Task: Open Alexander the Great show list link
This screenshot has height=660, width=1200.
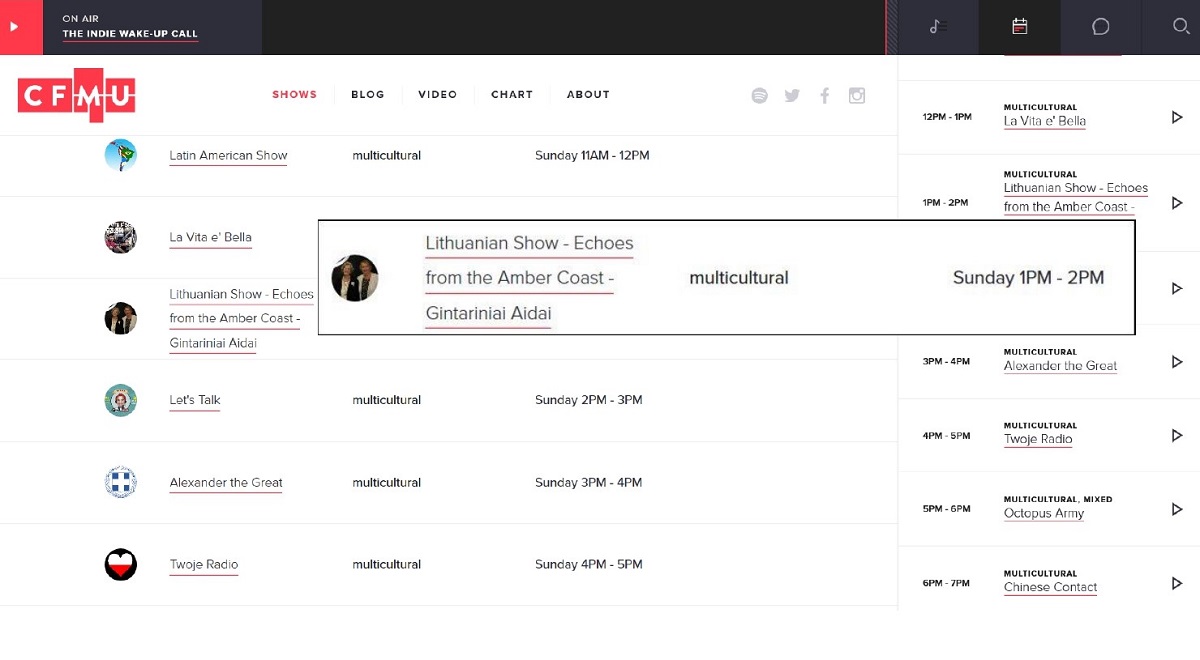Action: tap(226, 483)
